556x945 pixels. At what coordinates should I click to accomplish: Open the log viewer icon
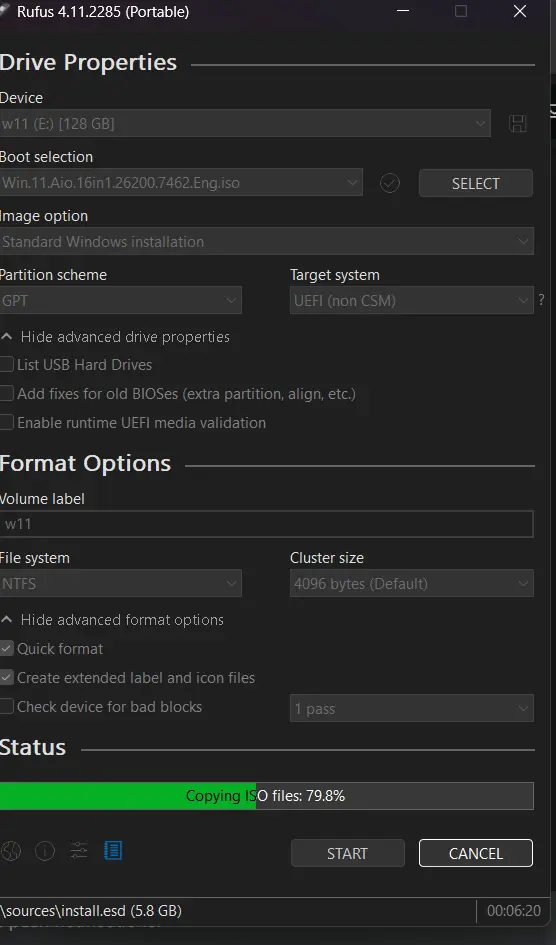click(113, 850)
